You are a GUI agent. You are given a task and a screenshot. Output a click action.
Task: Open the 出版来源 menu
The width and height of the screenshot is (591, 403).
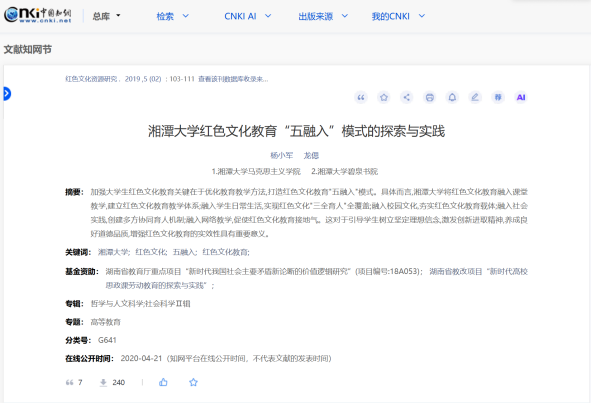(323, 16)
